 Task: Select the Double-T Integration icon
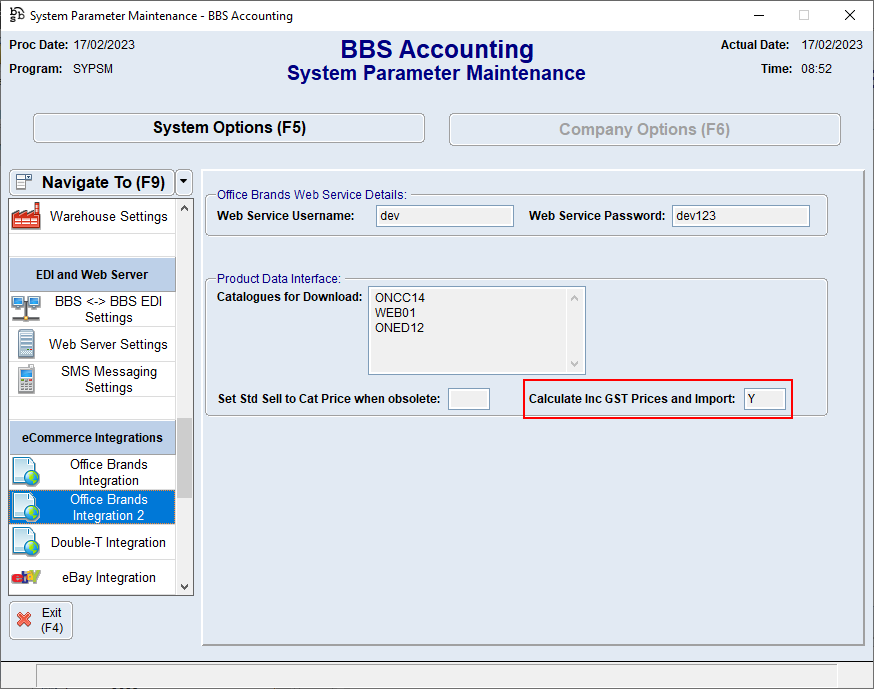pyautogui.click(x=26, y=542)
